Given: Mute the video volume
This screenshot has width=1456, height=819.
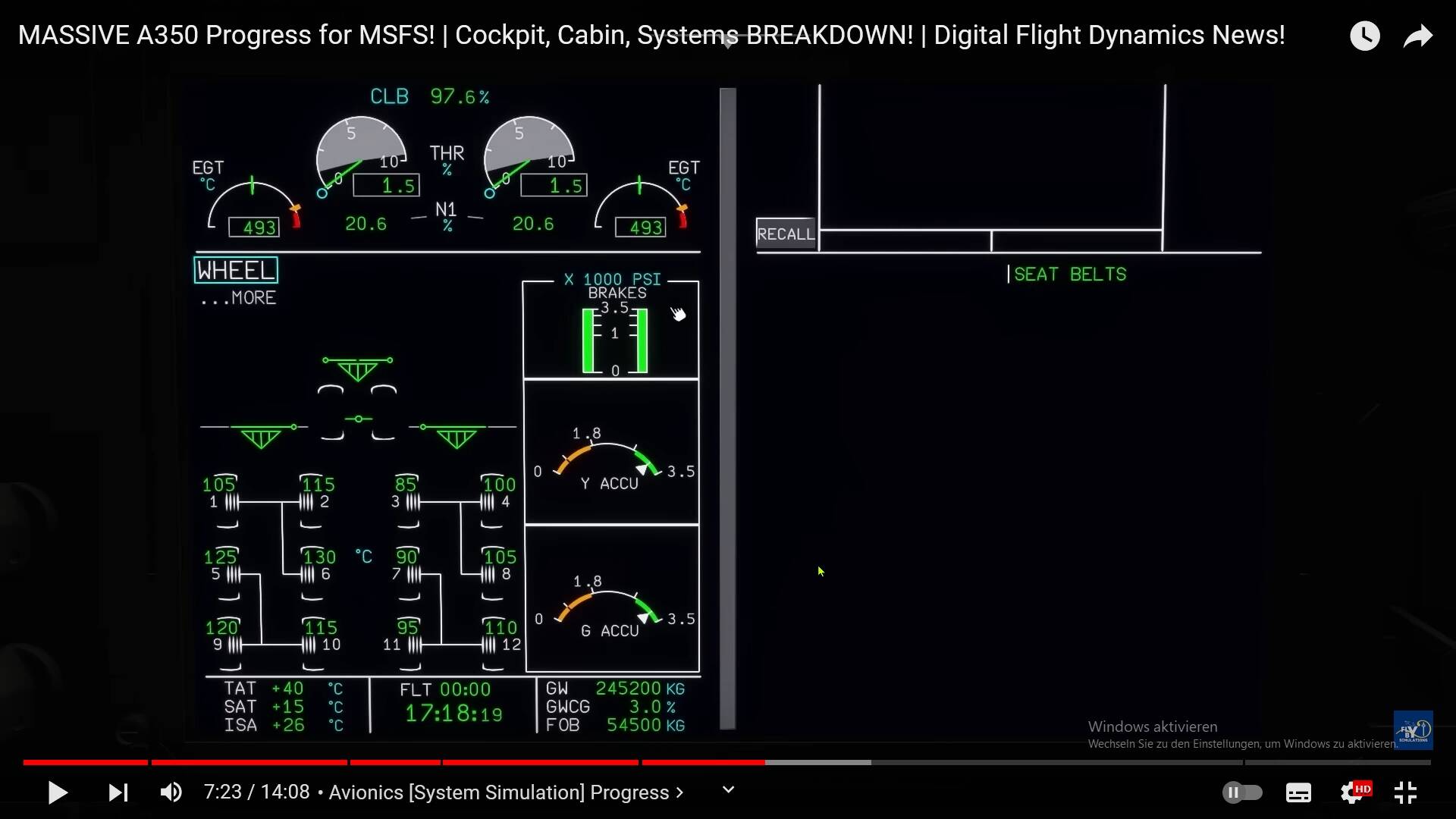Looking at the screenshot, I should coord(171,792).
